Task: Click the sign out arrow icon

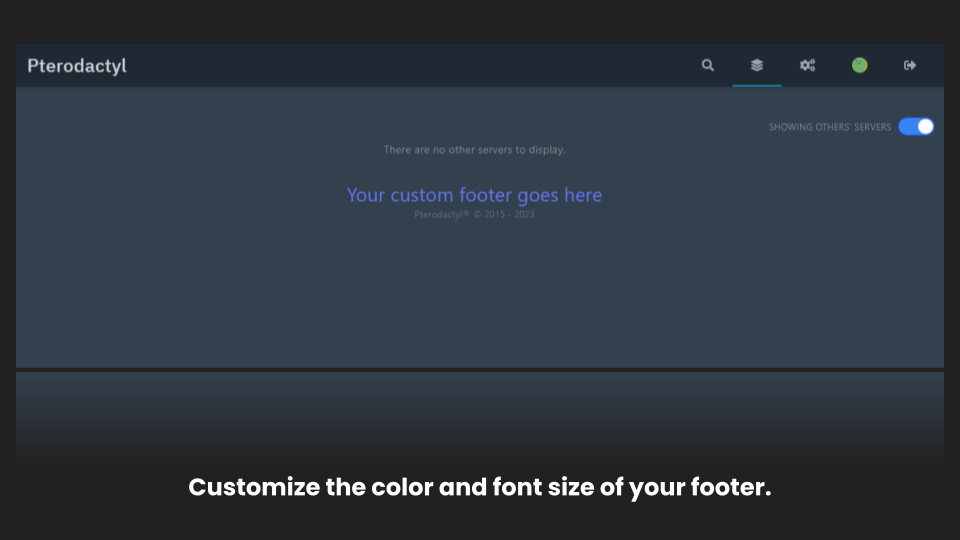Action: coord(910,65)
